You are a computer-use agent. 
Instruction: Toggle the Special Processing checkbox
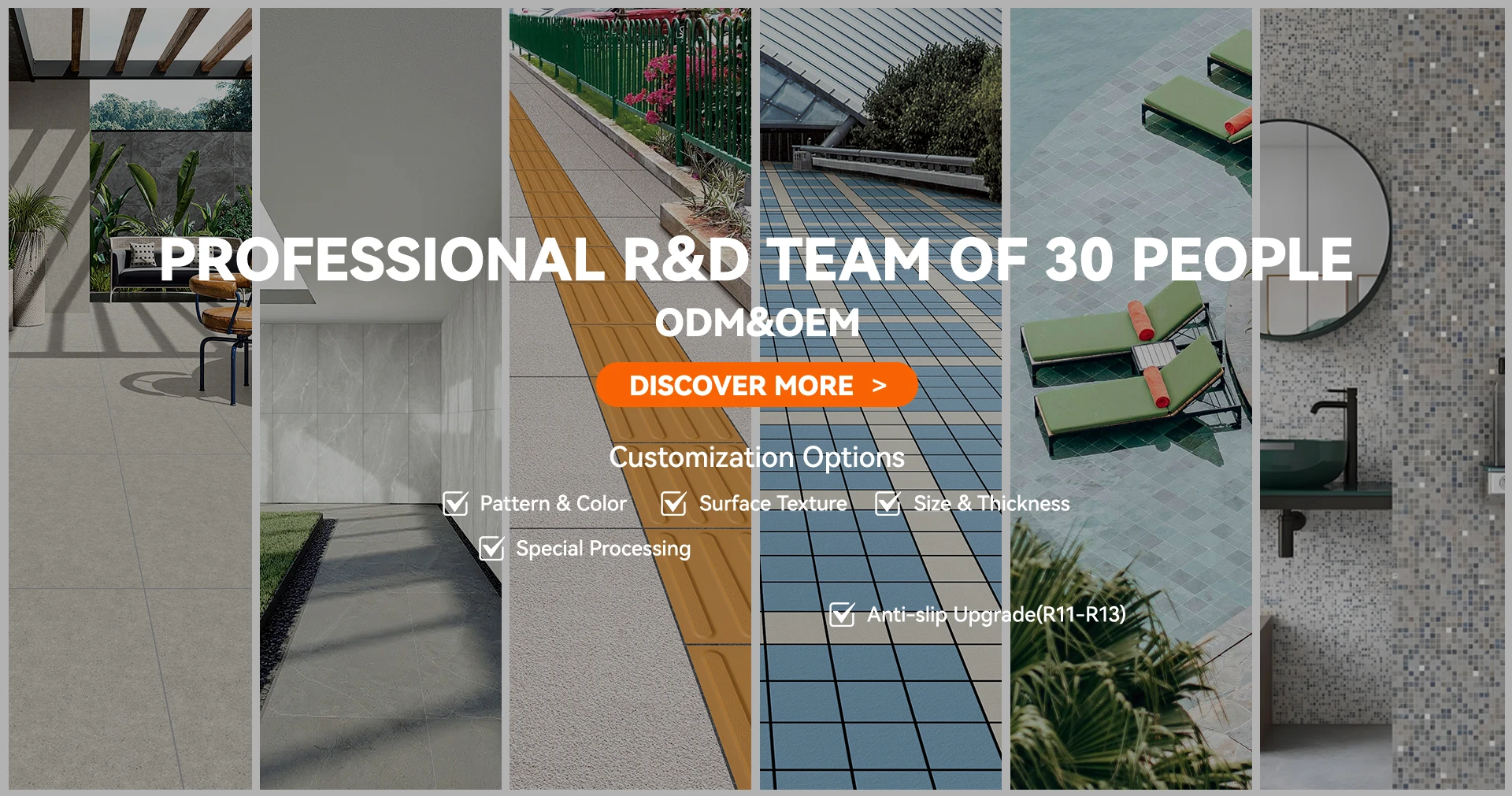[x=491, y=548]
